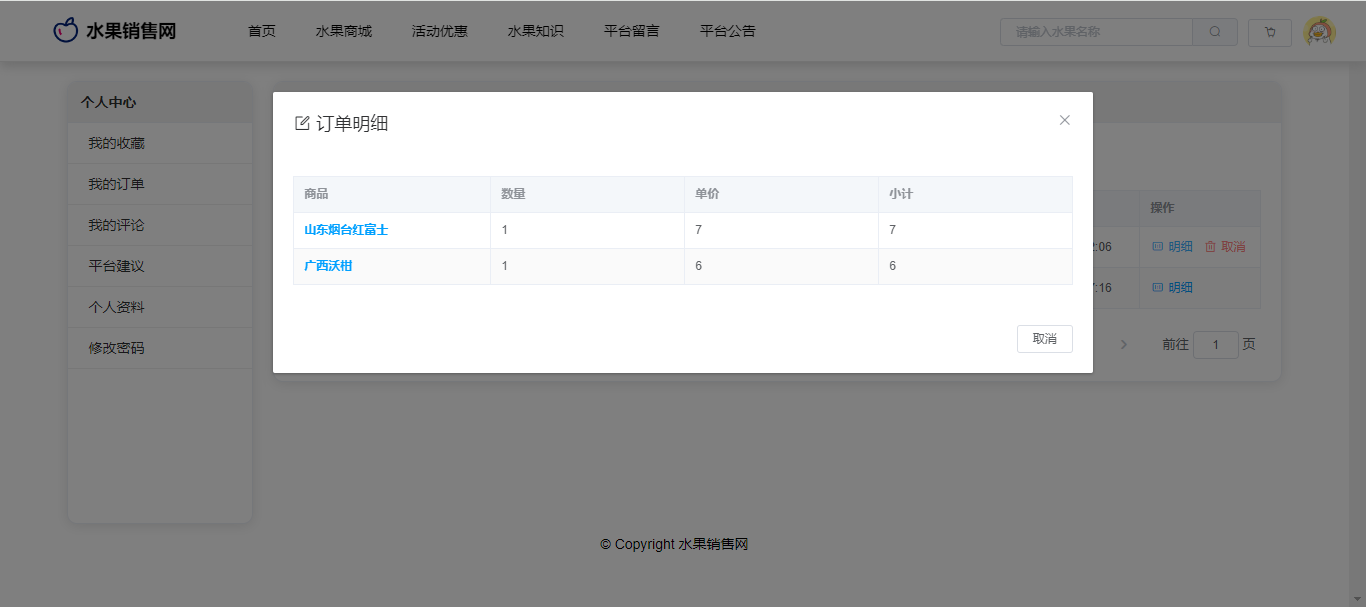The height and width of the screenshot is (607, 1366).
Task: Select 修改密码 in sidebar
Action: (160, 348)
